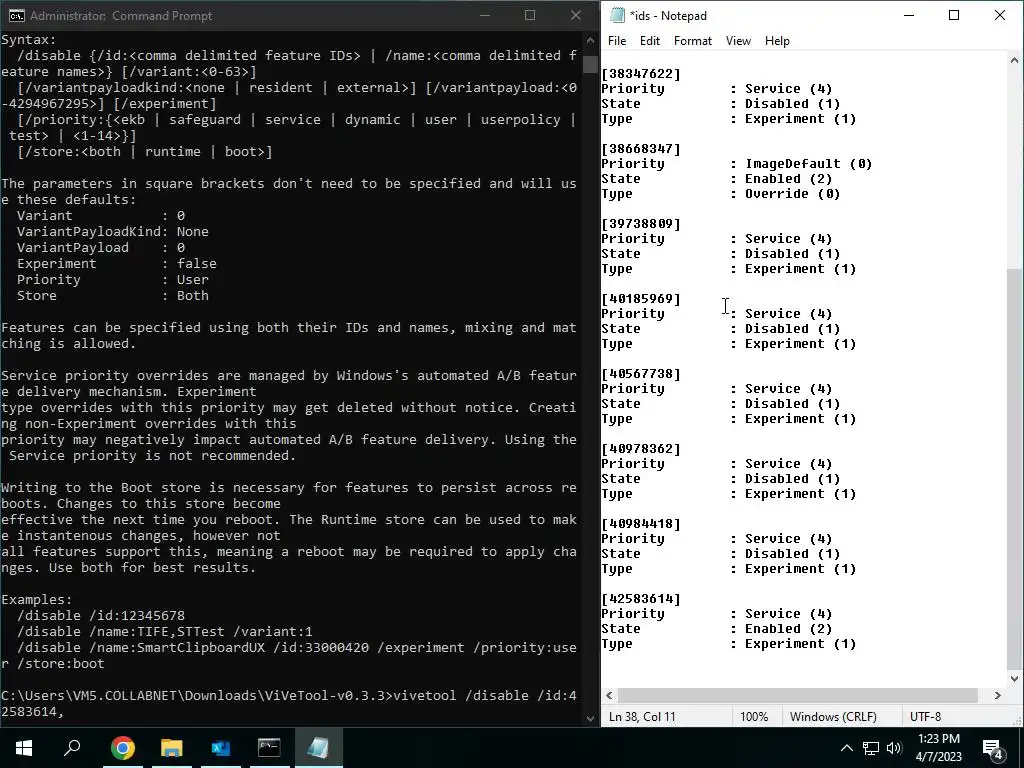1024x768 pixels.
Task: Click Notepad horizontal scroll left arrow
Action: (x=609, y=696)
